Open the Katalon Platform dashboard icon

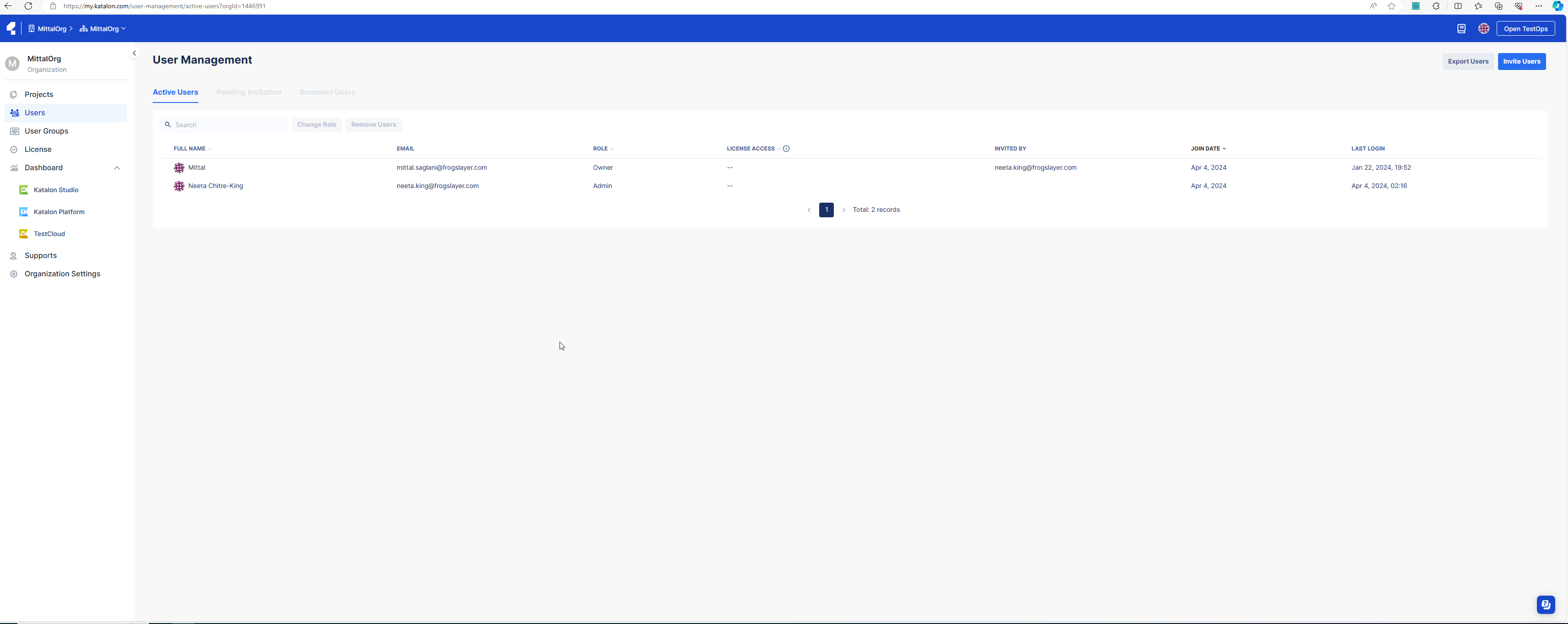point(24,212)
